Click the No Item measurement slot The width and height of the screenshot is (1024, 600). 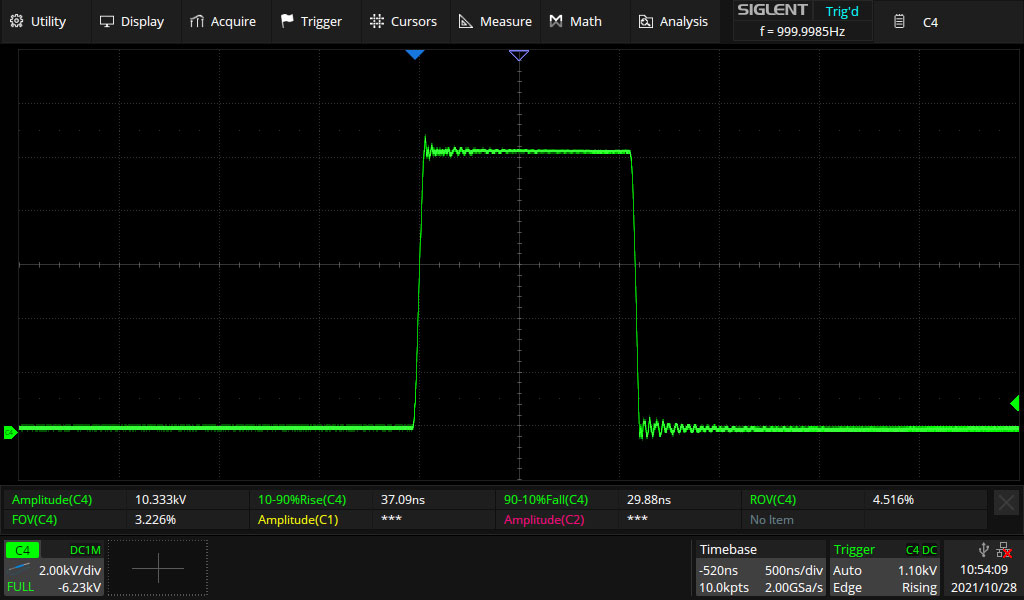point(771,520)
